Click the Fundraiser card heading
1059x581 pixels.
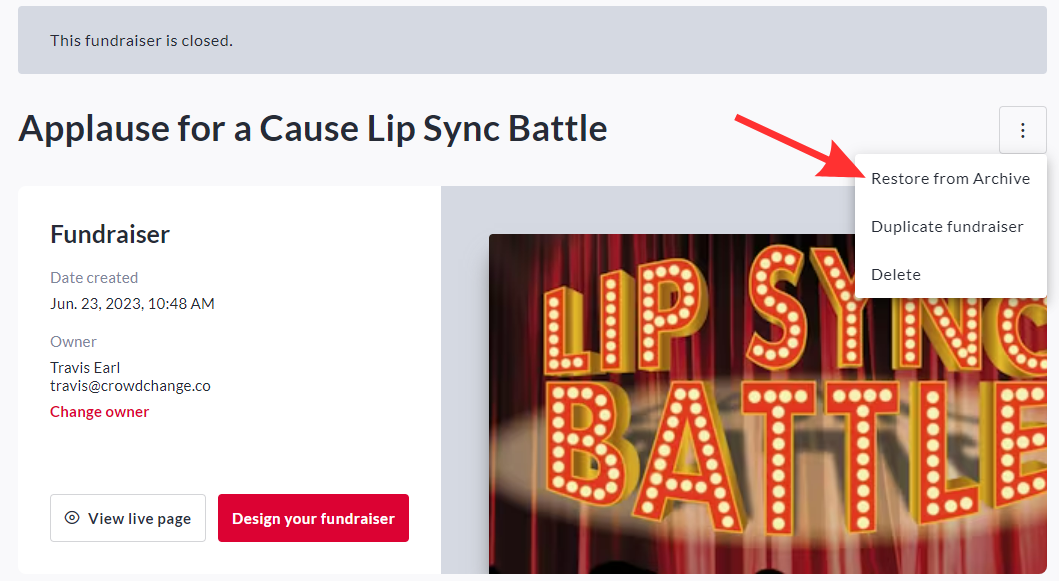point(110,235)
